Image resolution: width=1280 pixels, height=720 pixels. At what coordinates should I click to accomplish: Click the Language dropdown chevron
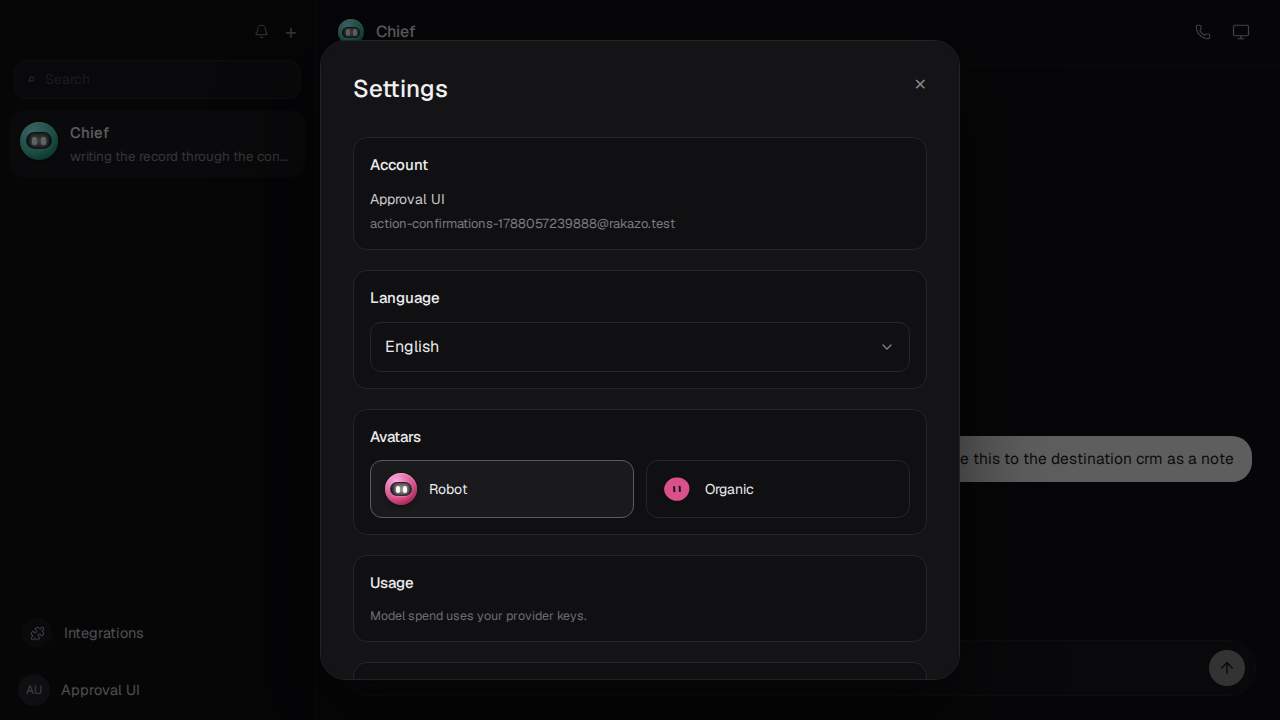(887, 347)
